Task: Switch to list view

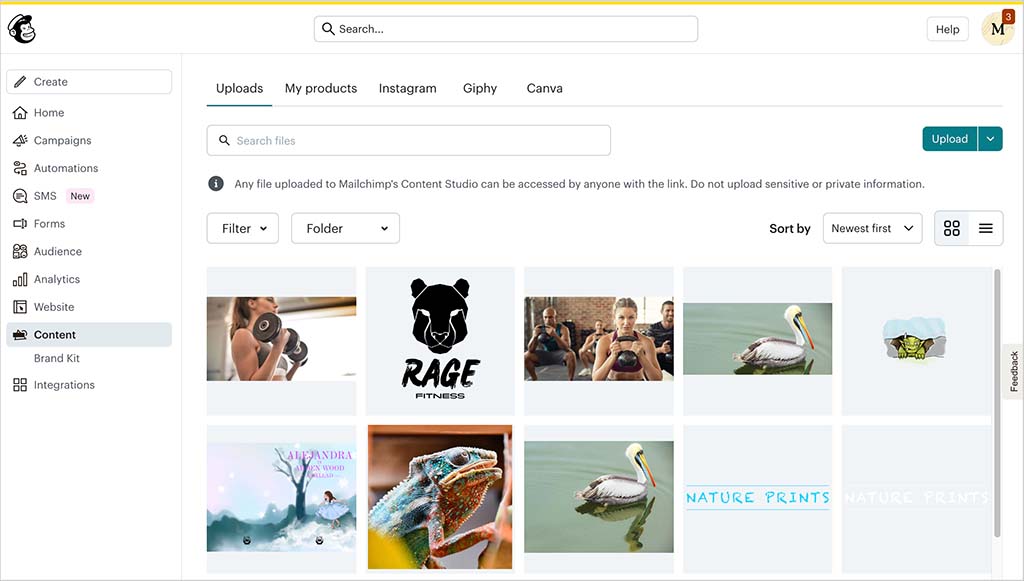Action: [985, 228]
